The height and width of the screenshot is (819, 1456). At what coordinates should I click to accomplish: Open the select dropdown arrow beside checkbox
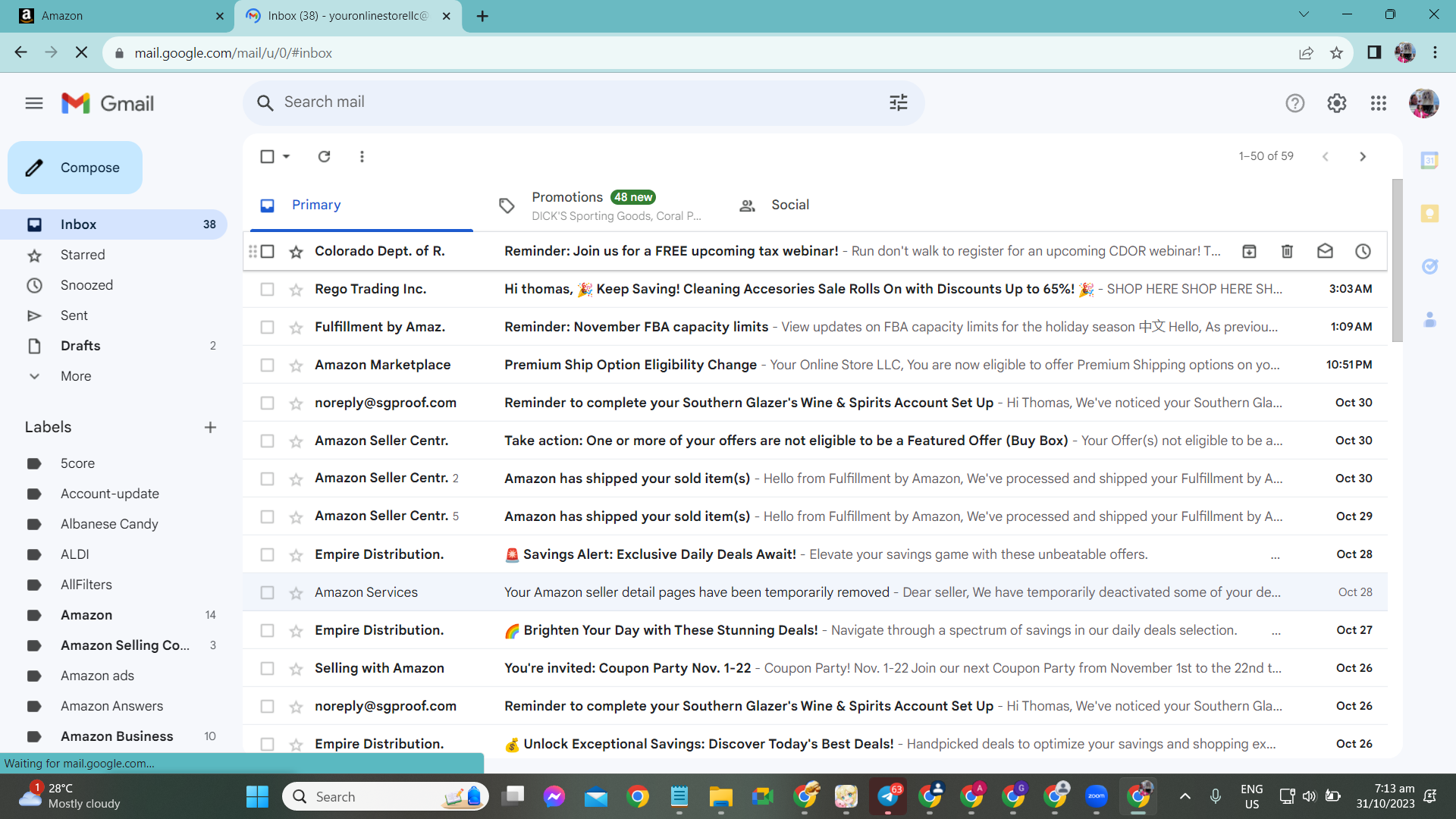point(286,156)
